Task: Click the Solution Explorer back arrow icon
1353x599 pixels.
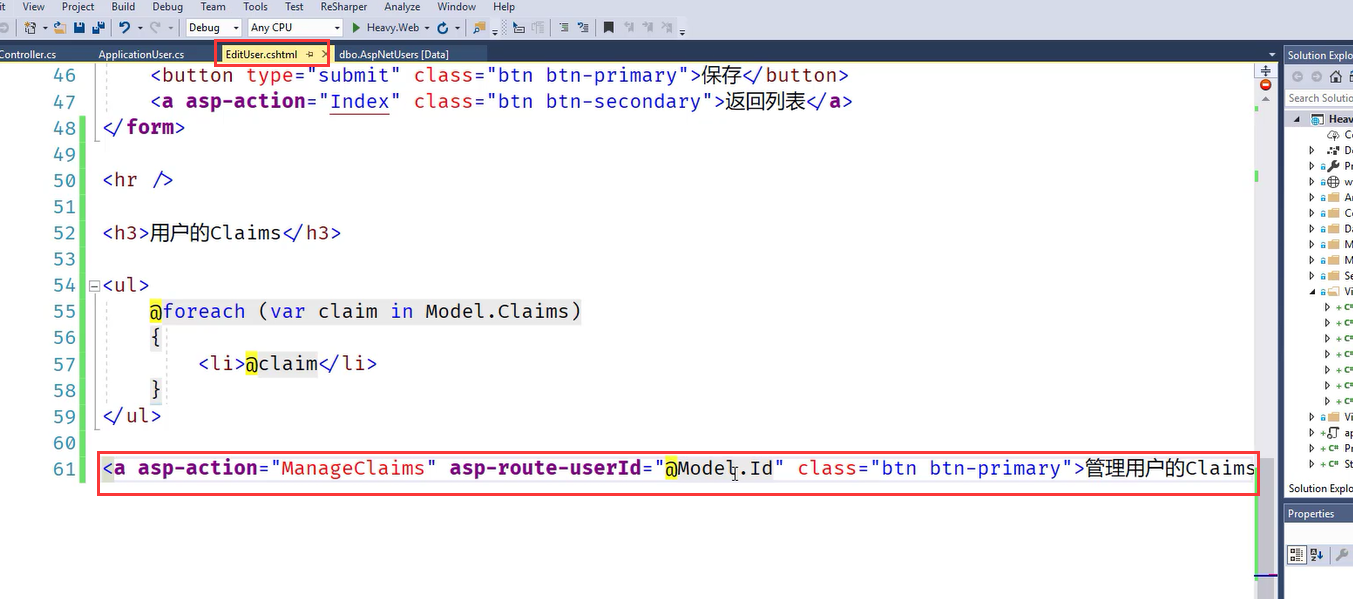Action: pyautogui.click(x=1297, y=77)
